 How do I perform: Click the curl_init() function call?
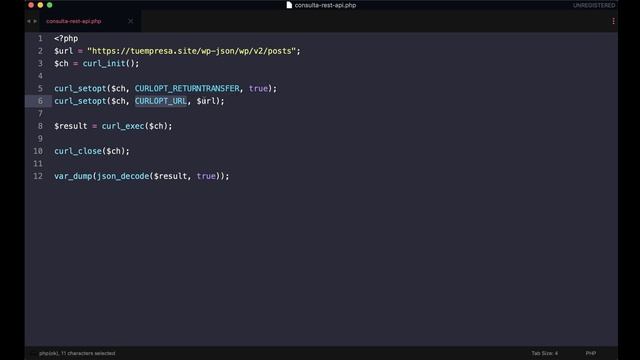click(109, 63)
